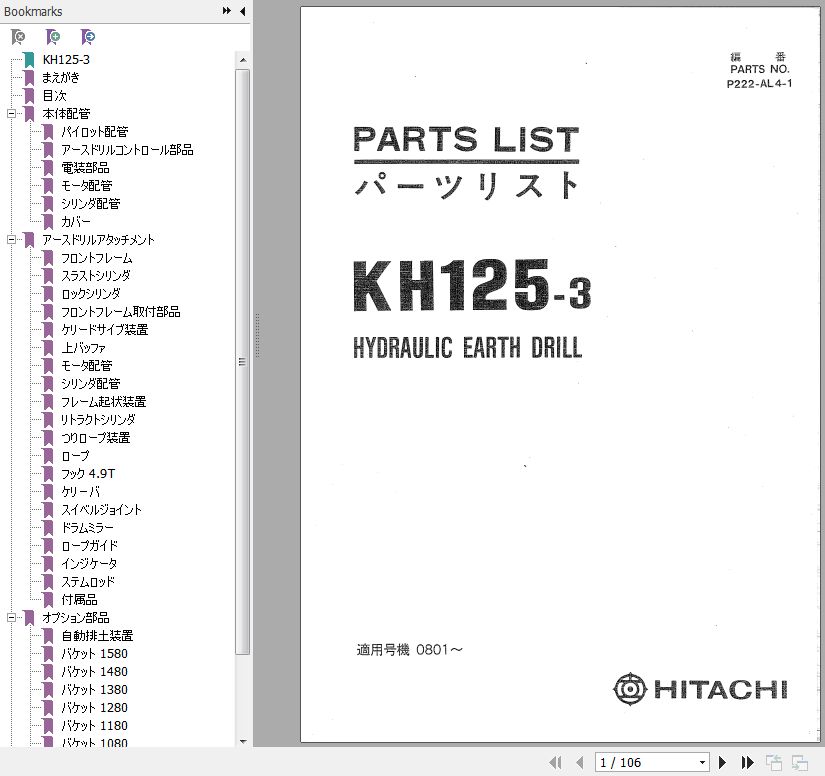
Task: Open the バケット 1380 bookmark
Action: coord(95,689)
